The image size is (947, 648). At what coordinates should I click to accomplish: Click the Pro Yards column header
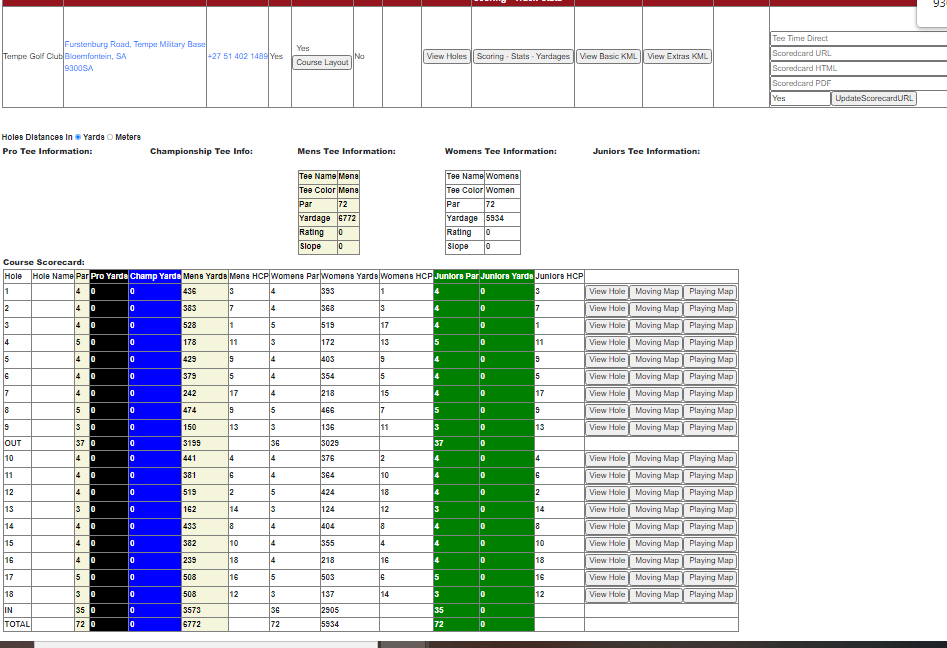109,276
